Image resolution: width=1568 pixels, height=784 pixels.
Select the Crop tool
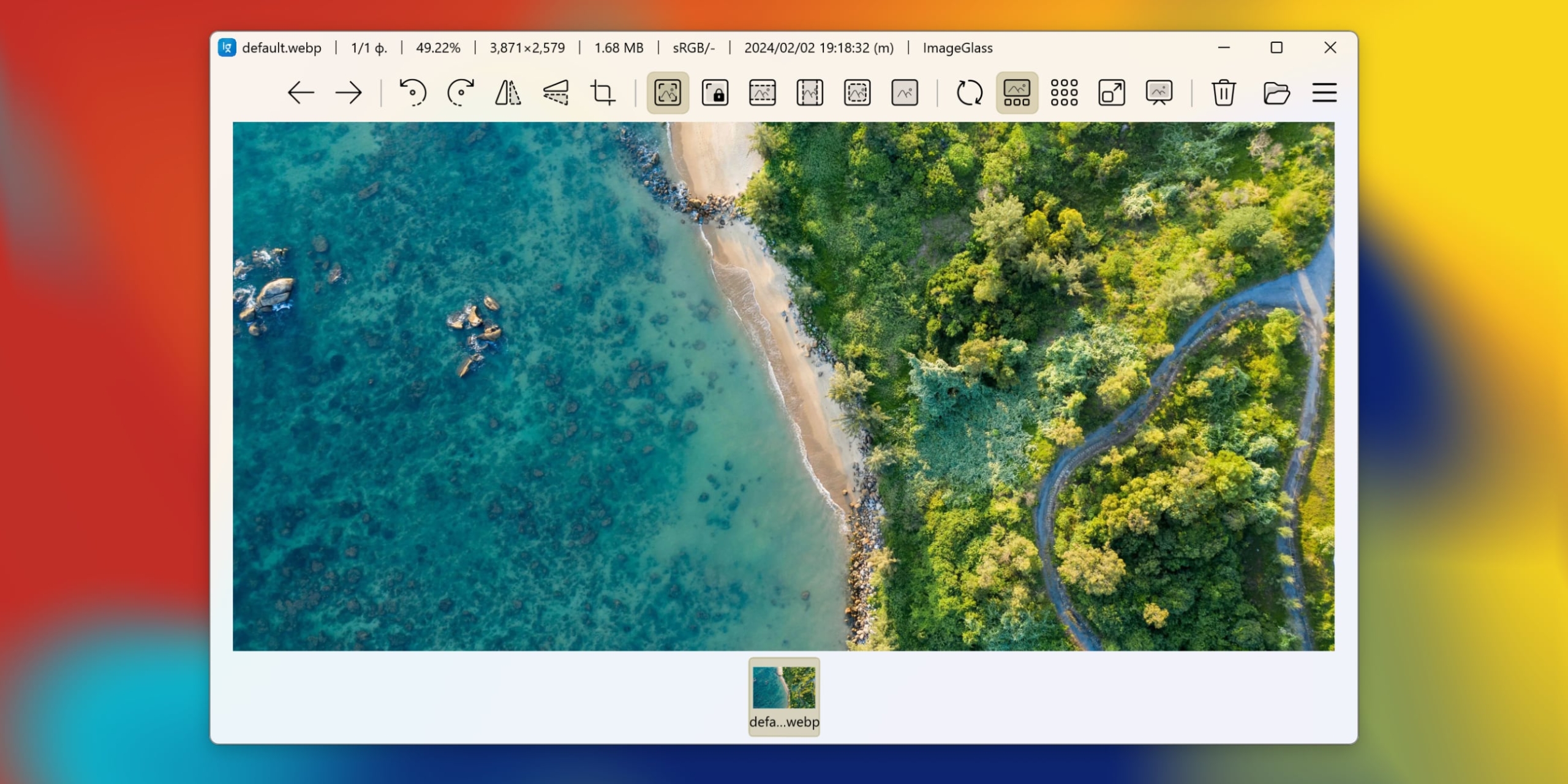(603, 93)
